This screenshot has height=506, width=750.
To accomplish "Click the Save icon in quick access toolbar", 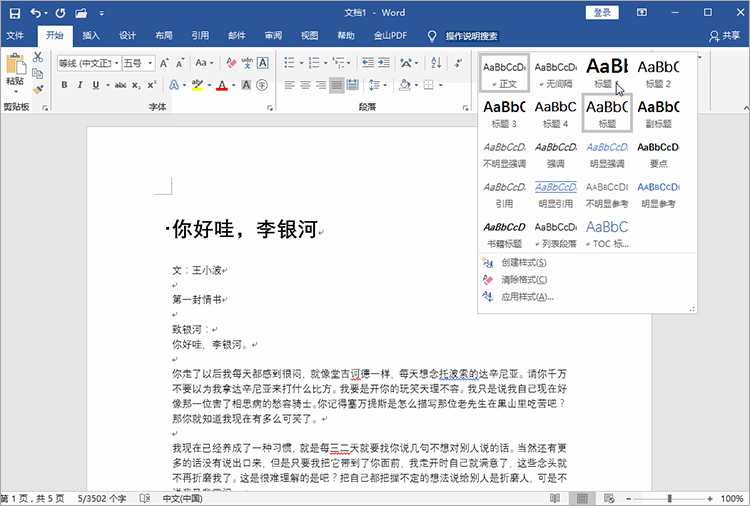I will click(15, 13).
